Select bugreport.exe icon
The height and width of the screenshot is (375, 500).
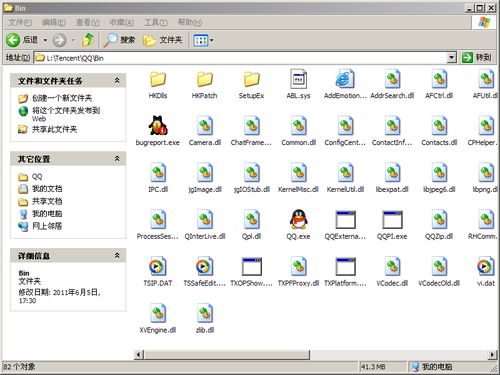[x=158, y=126]
